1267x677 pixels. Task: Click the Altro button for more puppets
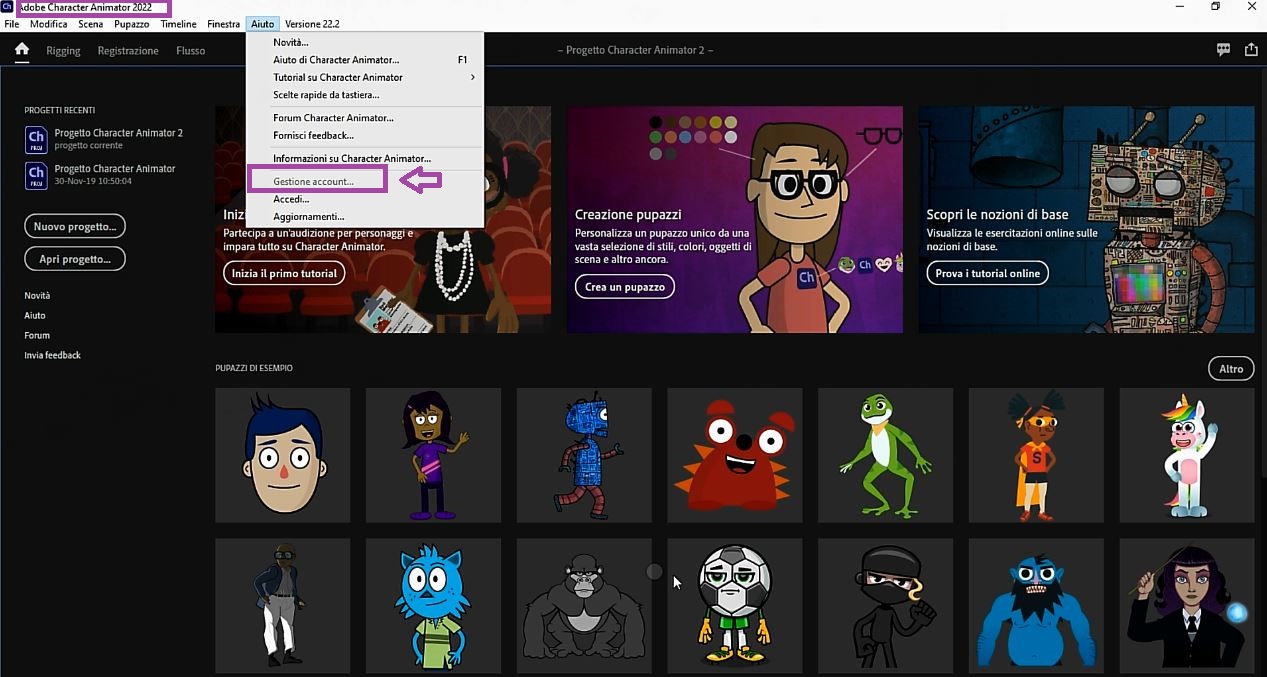coord(1231,369)
